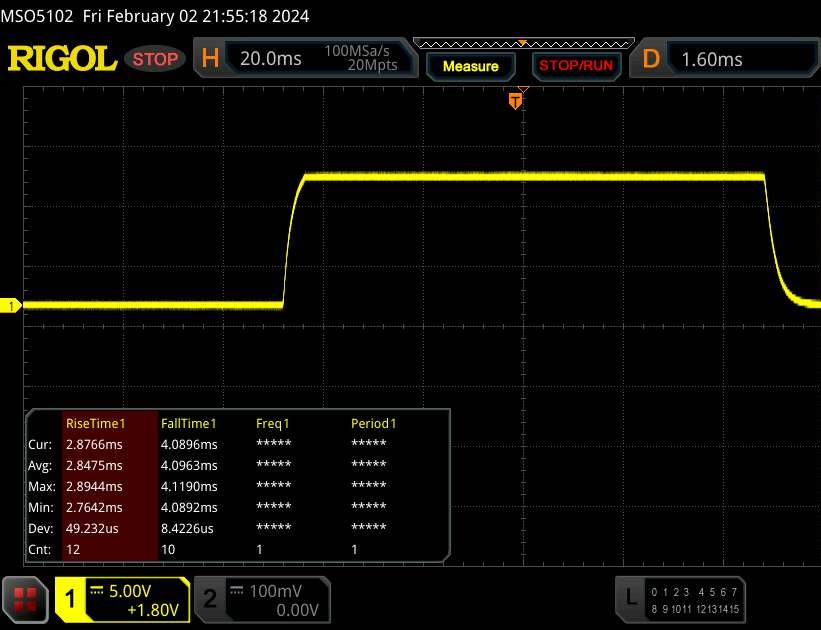821x630 pixels.
Task: Open the logic analyzer L channels panel
Action: point(680,600)
